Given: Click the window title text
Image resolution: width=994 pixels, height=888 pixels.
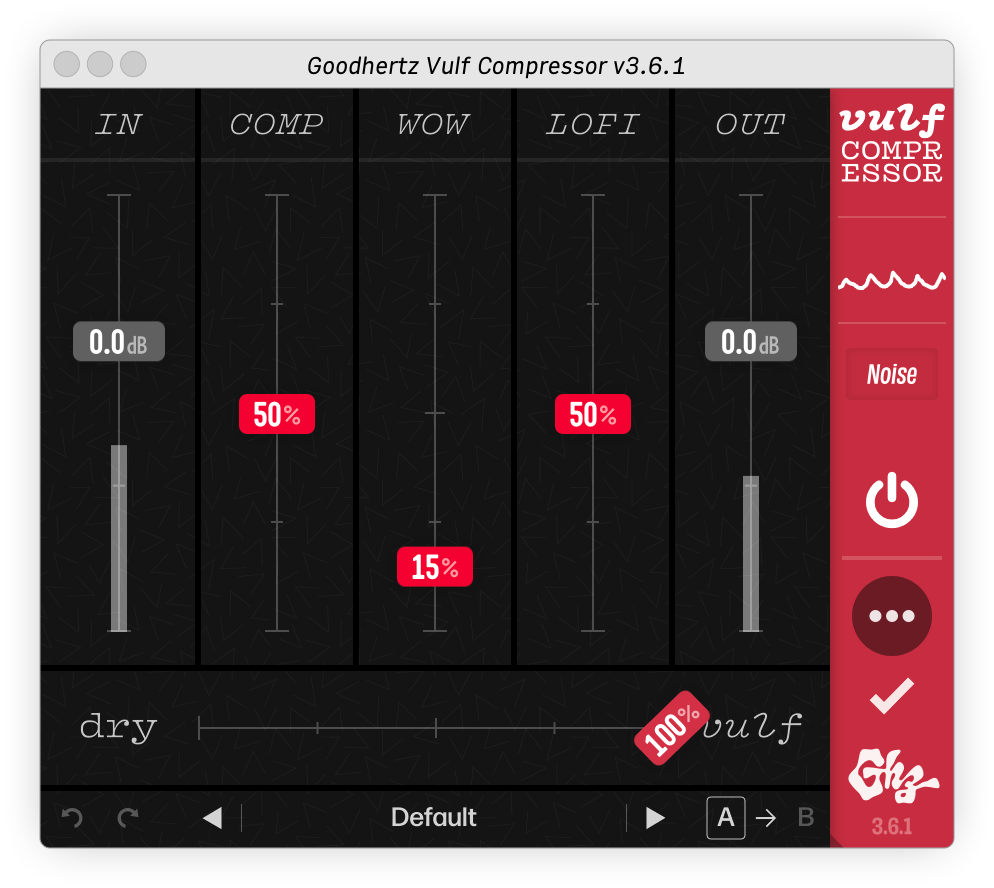Looking at the screenshot, I should click(x=496, y=65).
